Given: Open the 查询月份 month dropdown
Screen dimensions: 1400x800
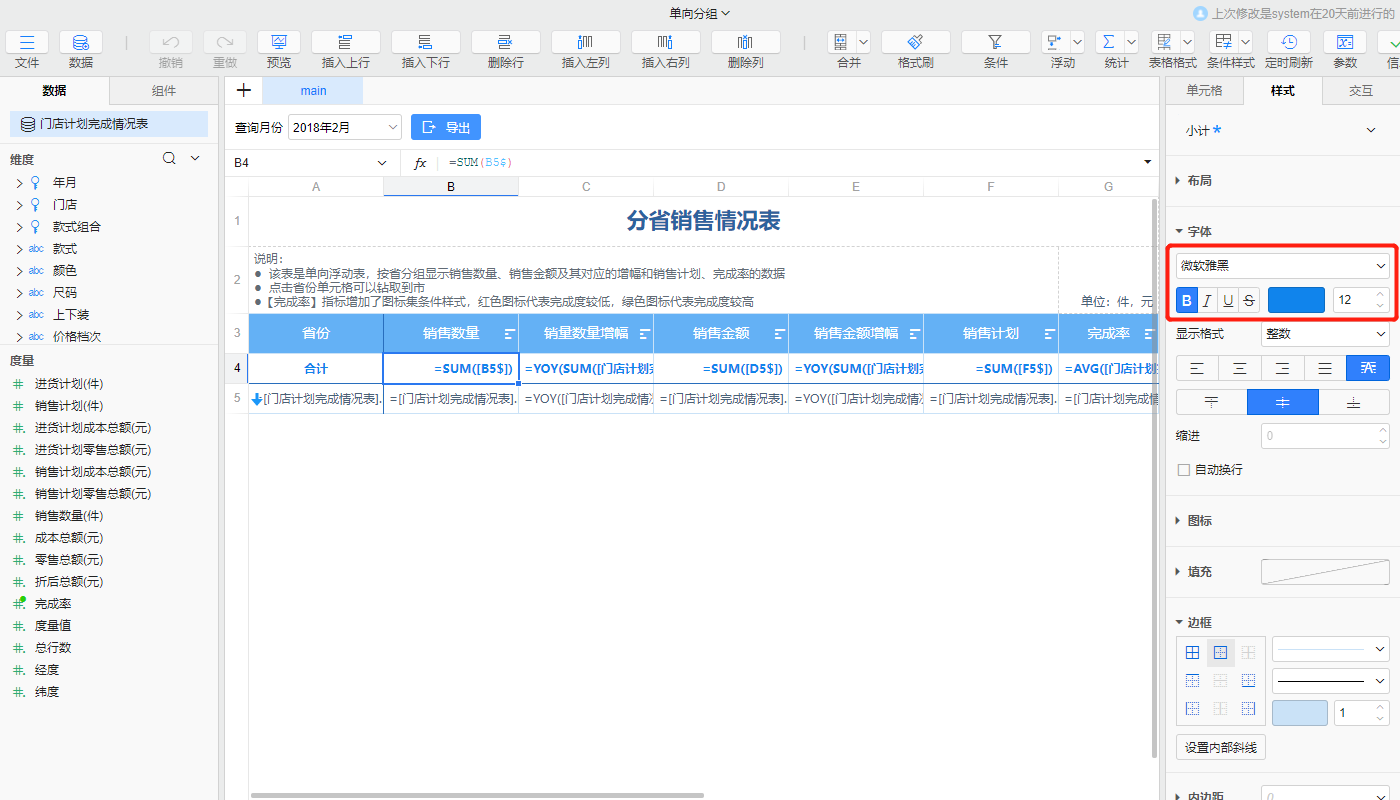Looking at the screenshot, I should pyautogui.click(x=345, y=127).
